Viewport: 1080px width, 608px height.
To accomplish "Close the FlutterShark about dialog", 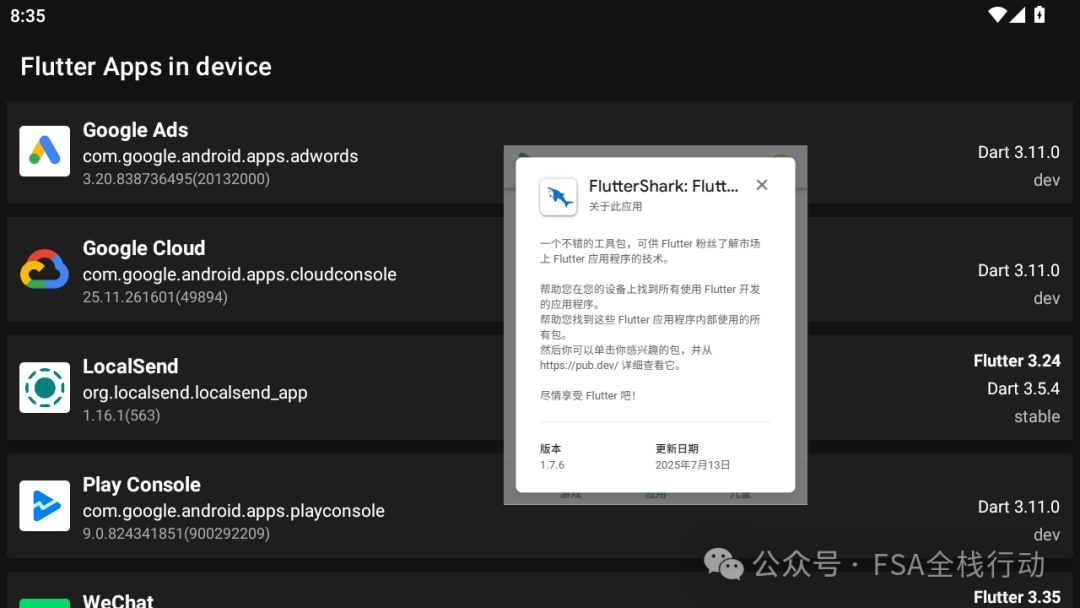I will click(761, 184).
